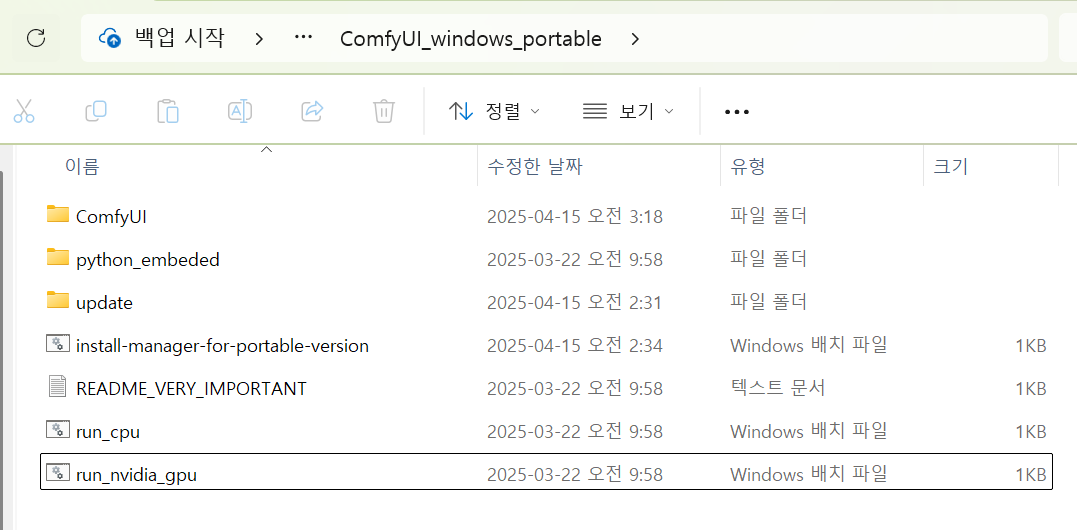Image resolution: width=1077 pixels, height=530 pixels.
Task: Open the Sort (정렬) dropdown
Action: (x=494, y=111)
